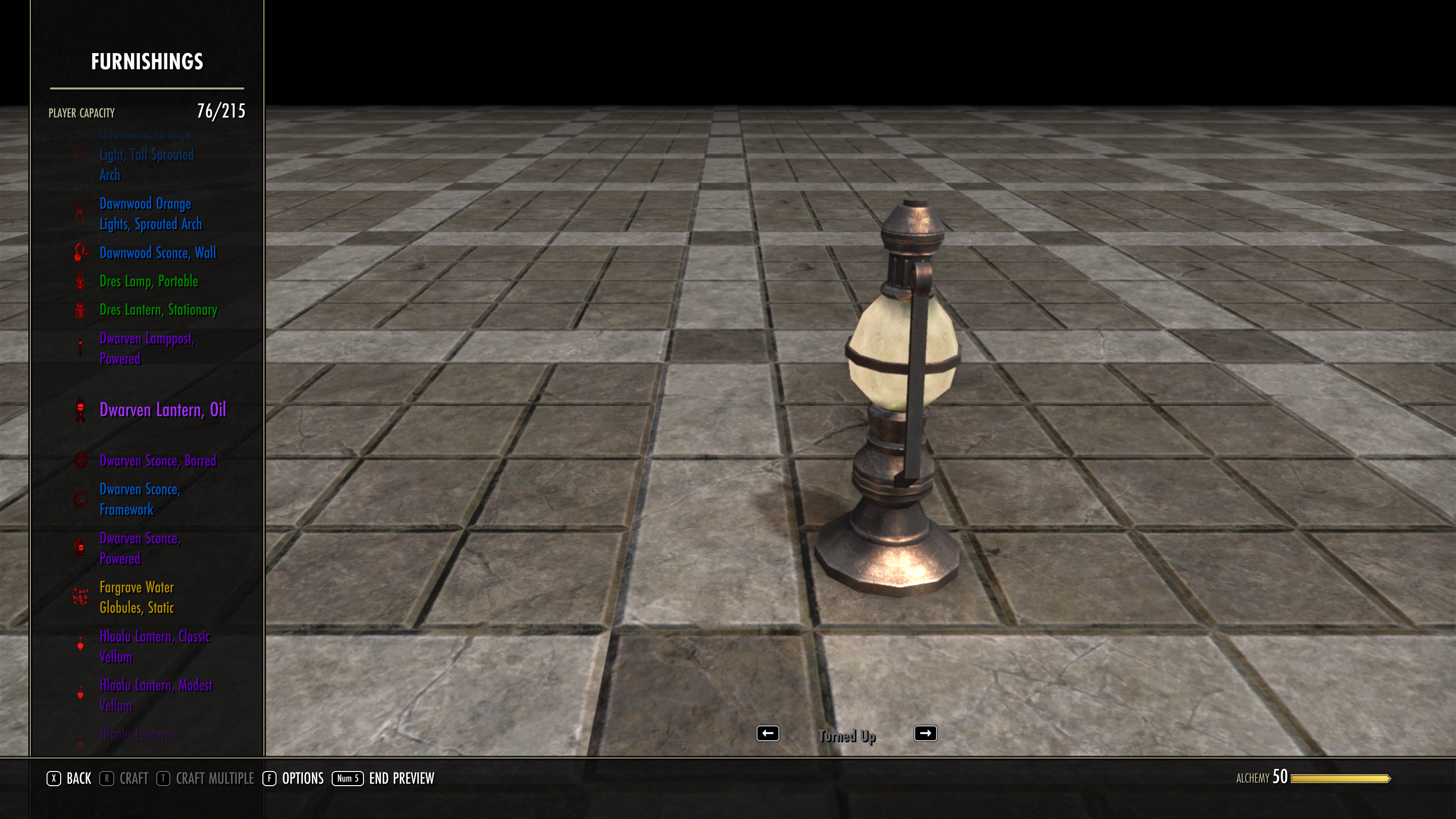The image size is (1456, 819).
Task: Click the Back button
Action: [x=69, y=779]
